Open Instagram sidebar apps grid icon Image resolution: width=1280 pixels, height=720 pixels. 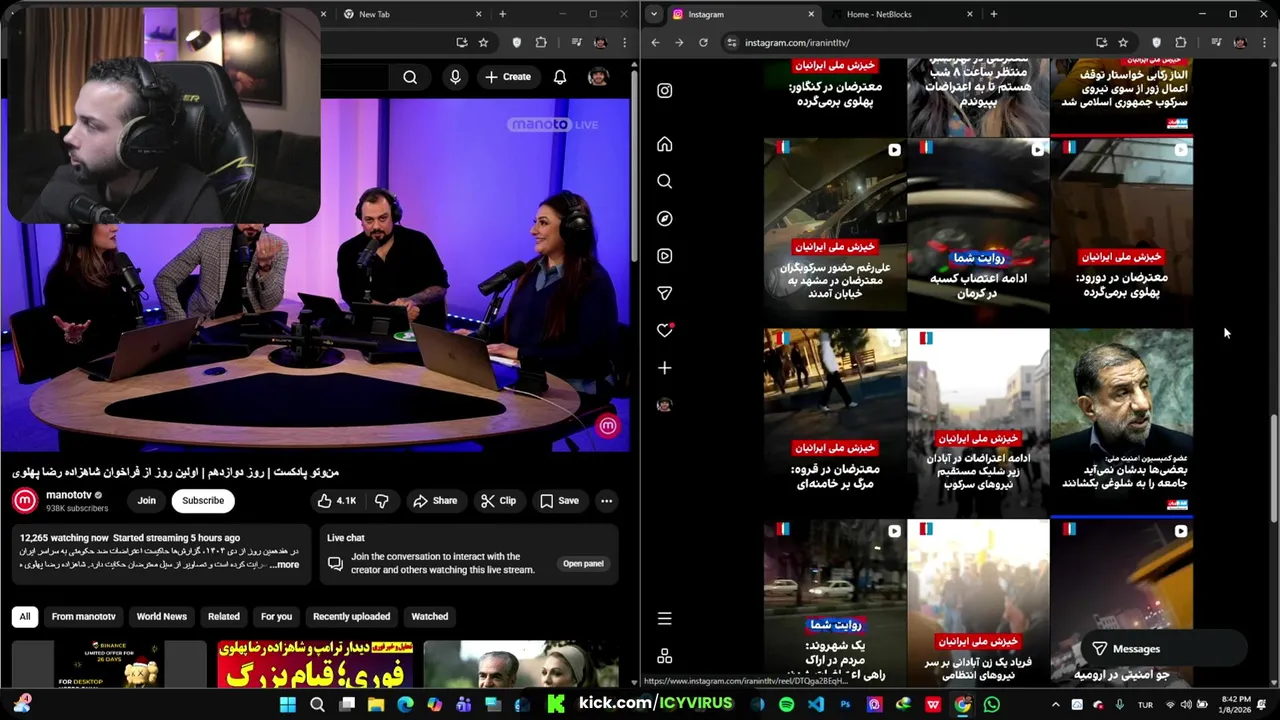(x=665, y=656)
